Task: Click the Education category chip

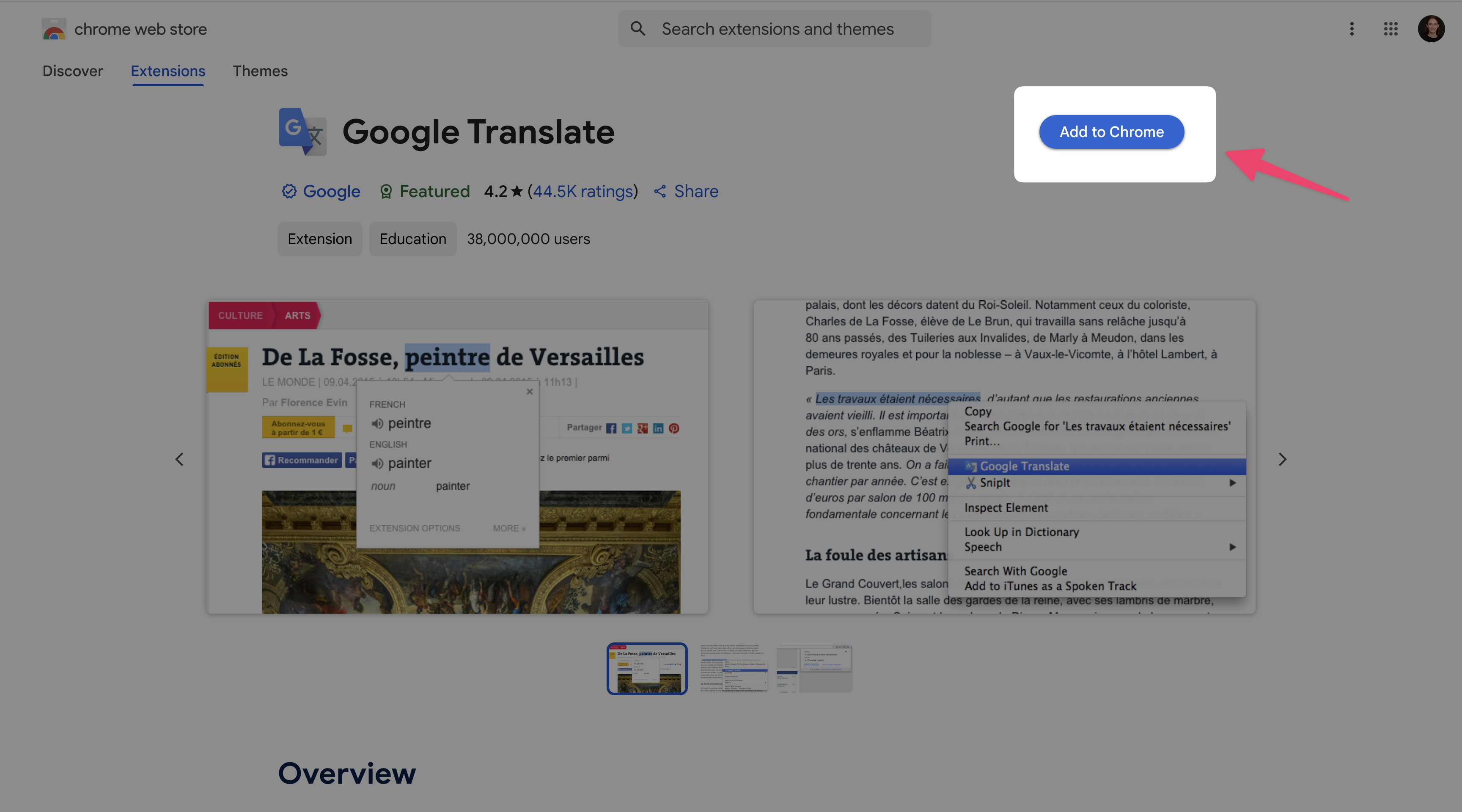Action: pos(412,239)
